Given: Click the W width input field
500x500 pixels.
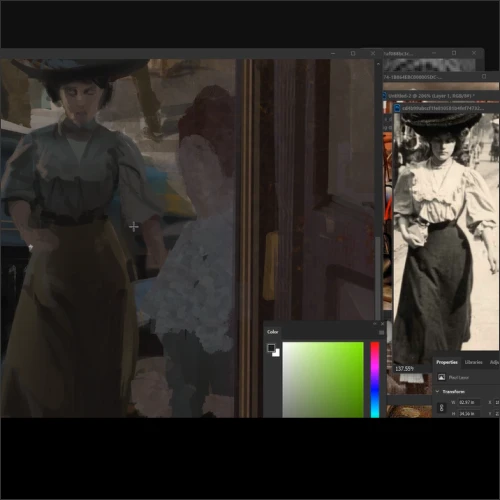Looking at the screenshot, I should point(469,402).
